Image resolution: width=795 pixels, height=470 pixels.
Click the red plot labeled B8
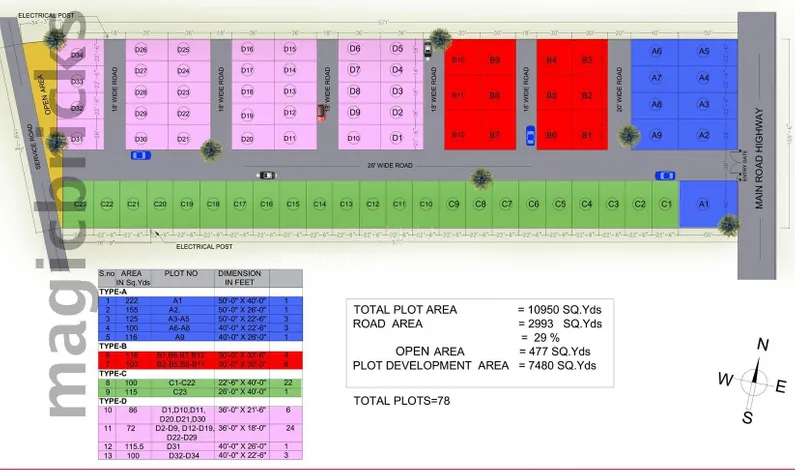pyautogui.click(x=494, y=96)
